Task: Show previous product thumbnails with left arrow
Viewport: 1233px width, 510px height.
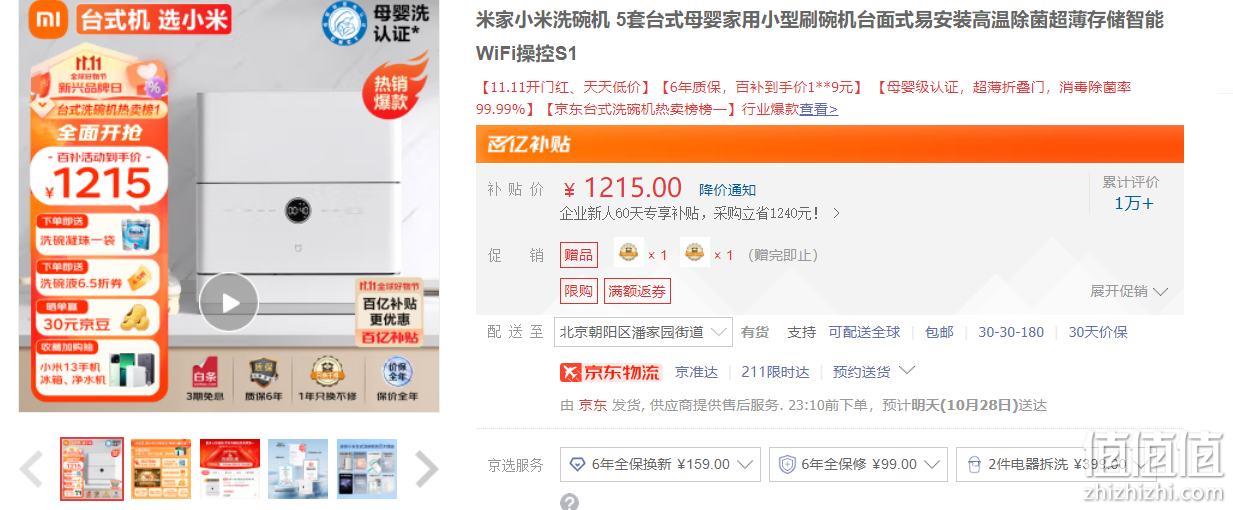Action: pos(32,469)
